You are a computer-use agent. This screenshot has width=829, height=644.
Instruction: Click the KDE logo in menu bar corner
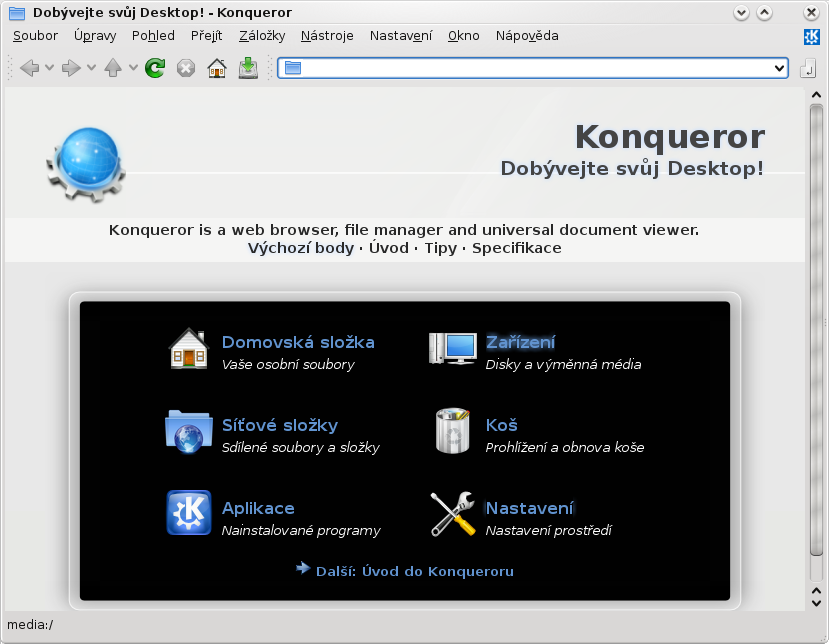[x=811, y=36]
